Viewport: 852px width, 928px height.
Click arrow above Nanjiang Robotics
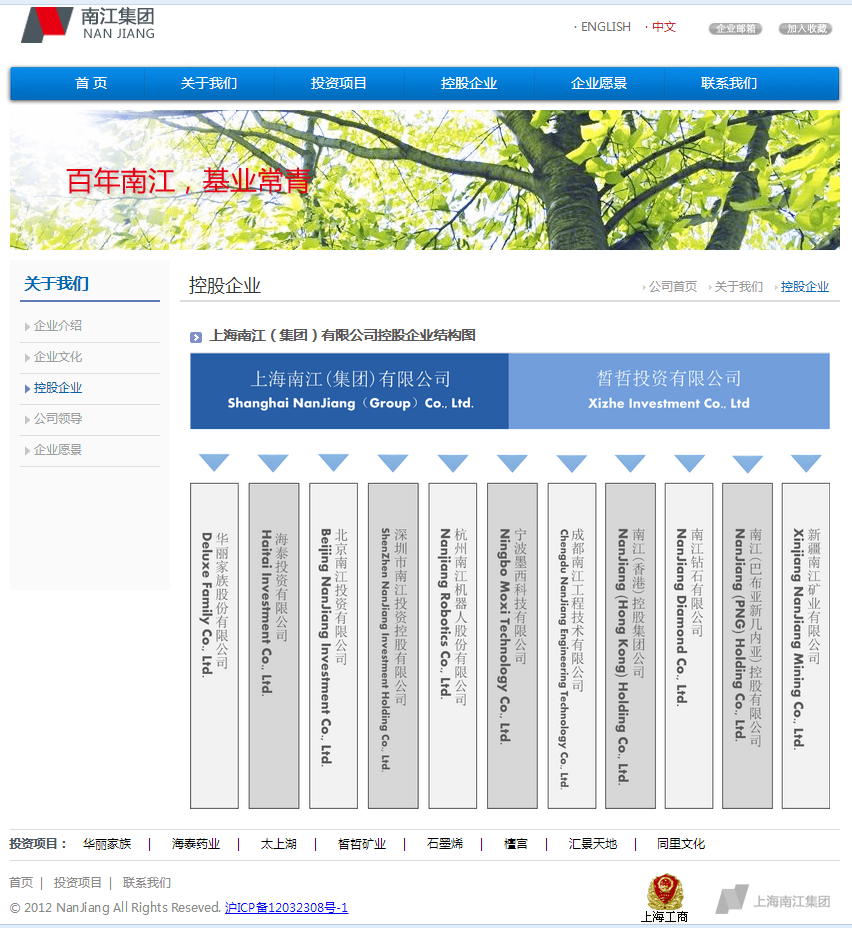coord(453,462)
